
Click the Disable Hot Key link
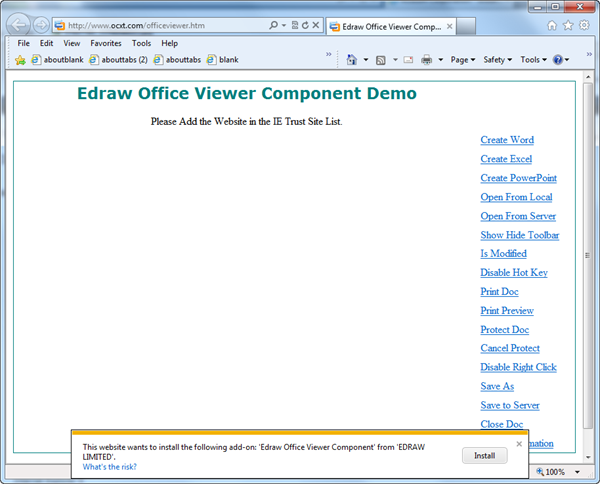click(514, 273)
